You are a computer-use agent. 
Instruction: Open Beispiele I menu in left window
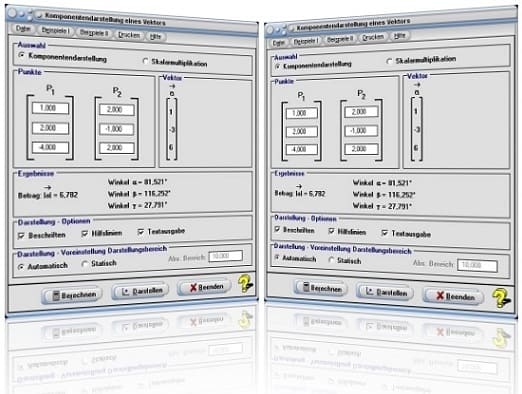(x=55, y=30)
